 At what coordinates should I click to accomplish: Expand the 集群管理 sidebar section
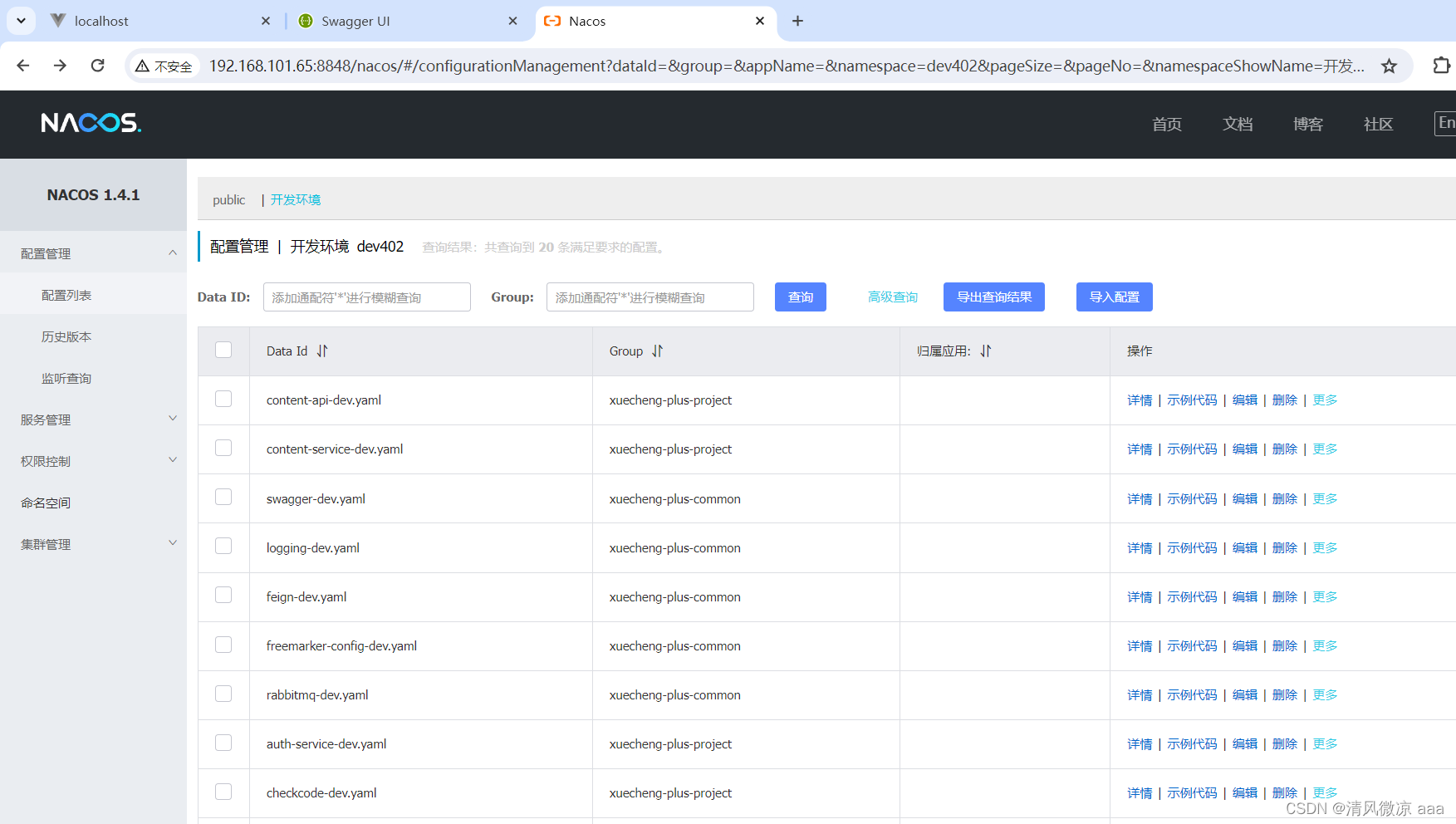(93, 544)
